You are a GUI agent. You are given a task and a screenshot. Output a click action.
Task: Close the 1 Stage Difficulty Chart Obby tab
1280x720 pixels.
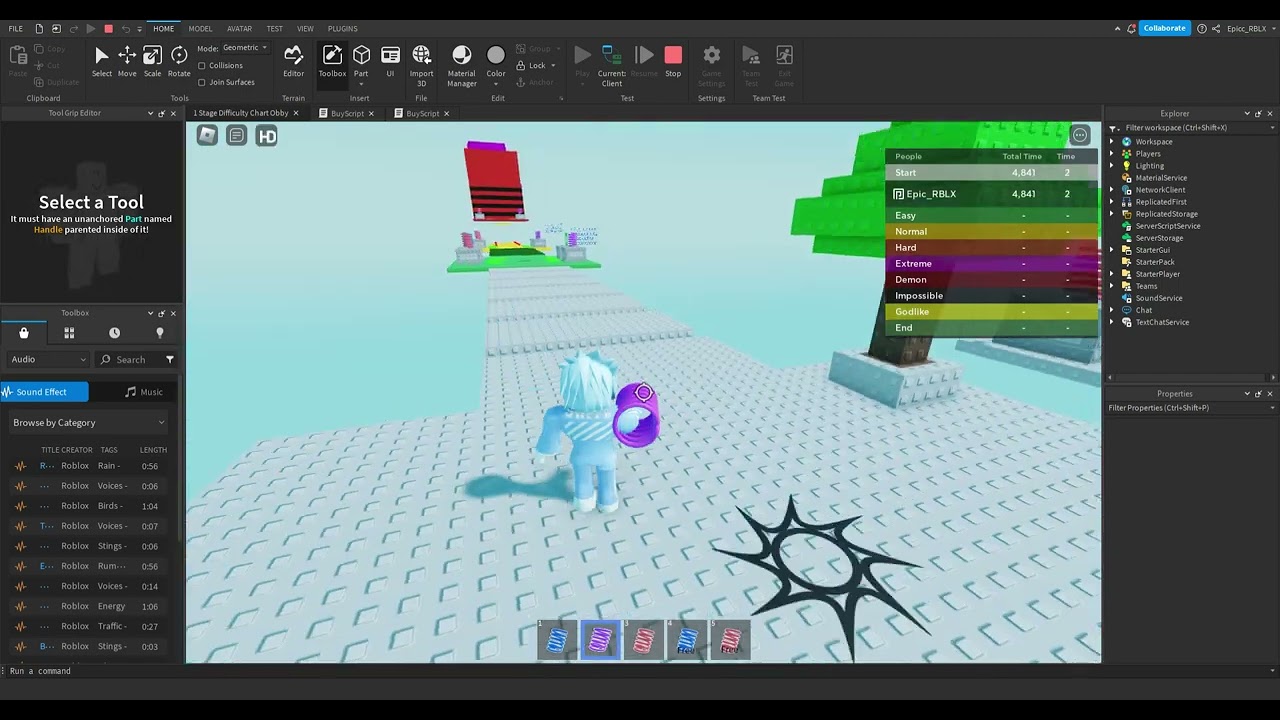(x=296, y=113)
